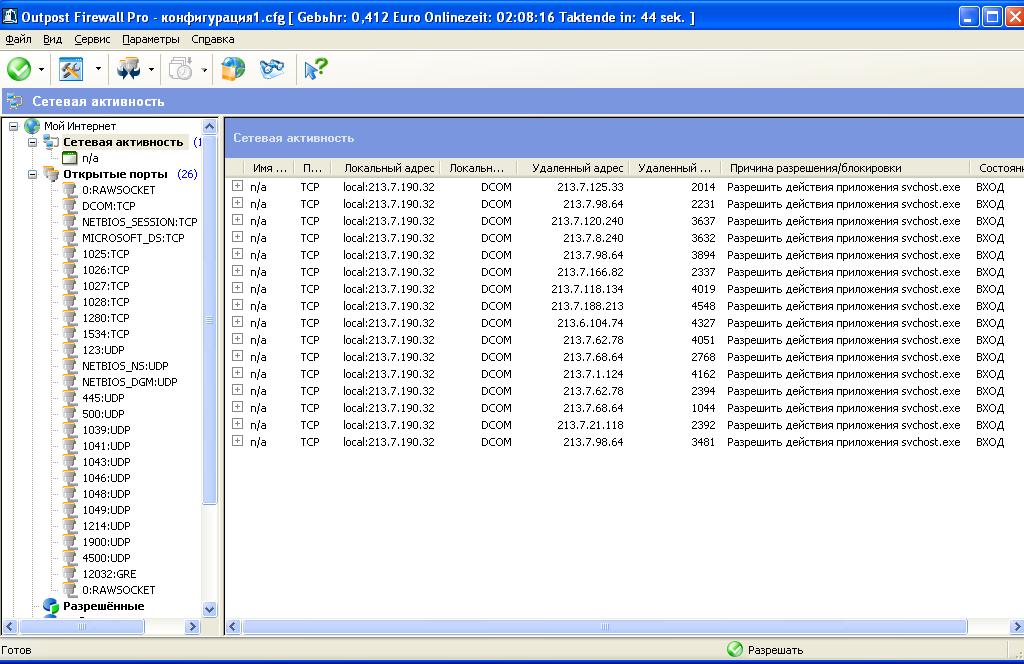Click the 445:UDP port icon
Screen dimensions: 1024x664
(70, 398)
